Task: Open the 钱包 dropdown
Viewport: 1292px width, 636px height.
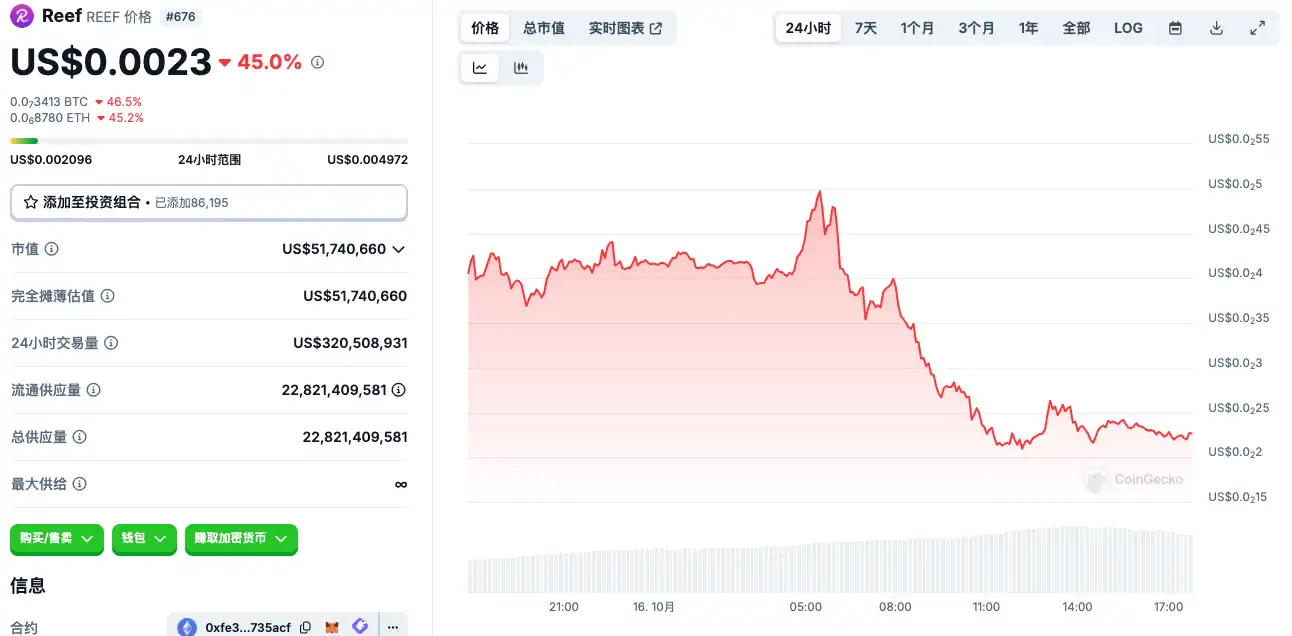Action: pos(144,538)
